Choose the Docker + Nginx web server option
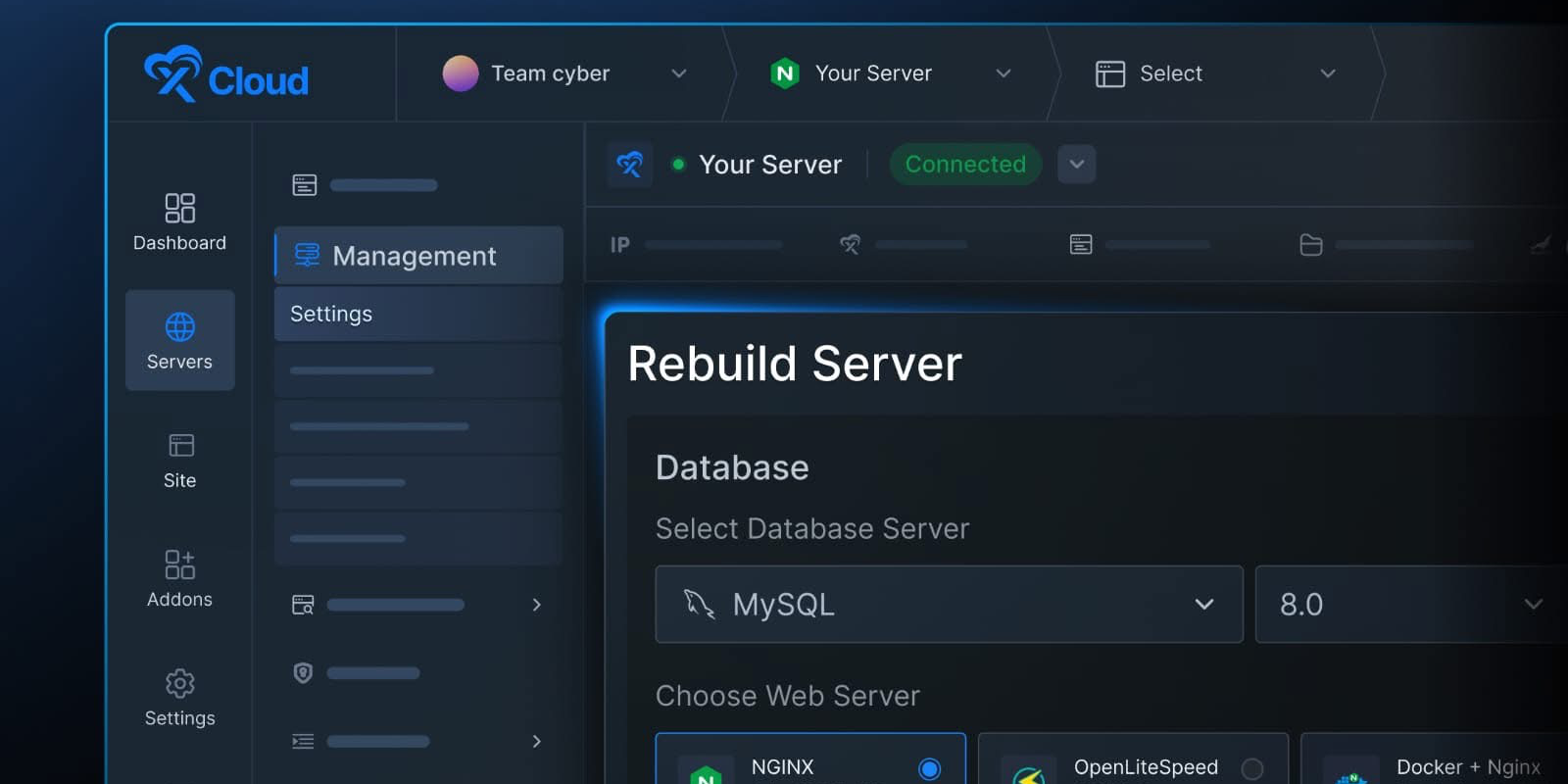Screen dimensions: 1568x784 (1435, 759)
